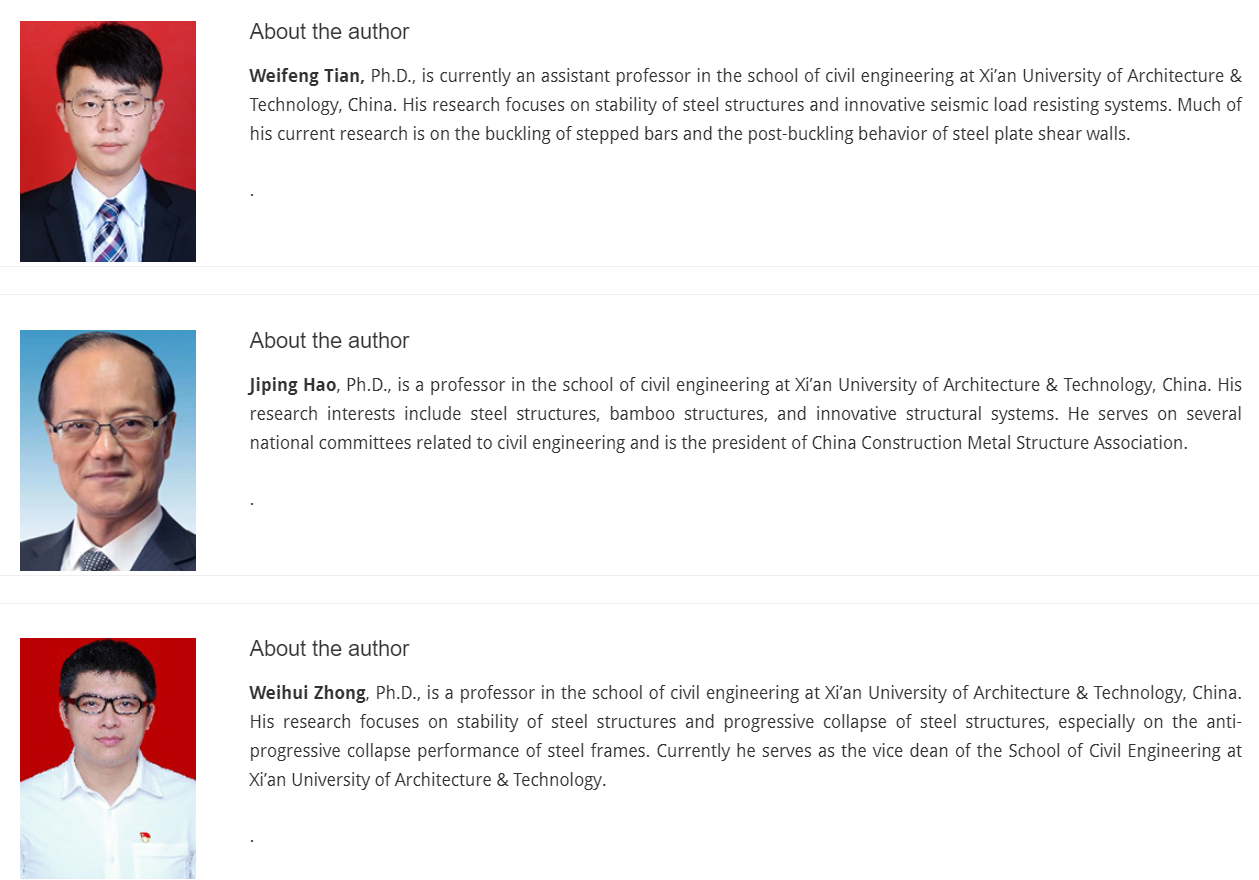Click the first 'About the author' heading
1259x880 pixels.
329,32
